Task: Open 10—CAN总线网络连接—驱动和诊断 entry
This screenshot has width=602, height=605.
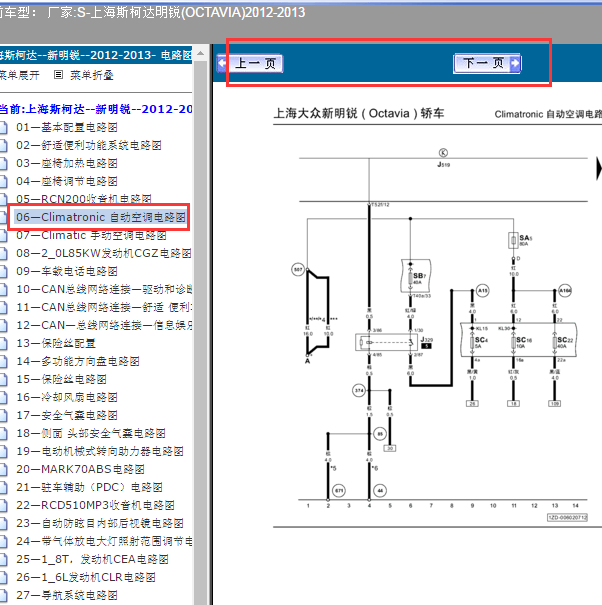Action: click(x=104, y=289)
